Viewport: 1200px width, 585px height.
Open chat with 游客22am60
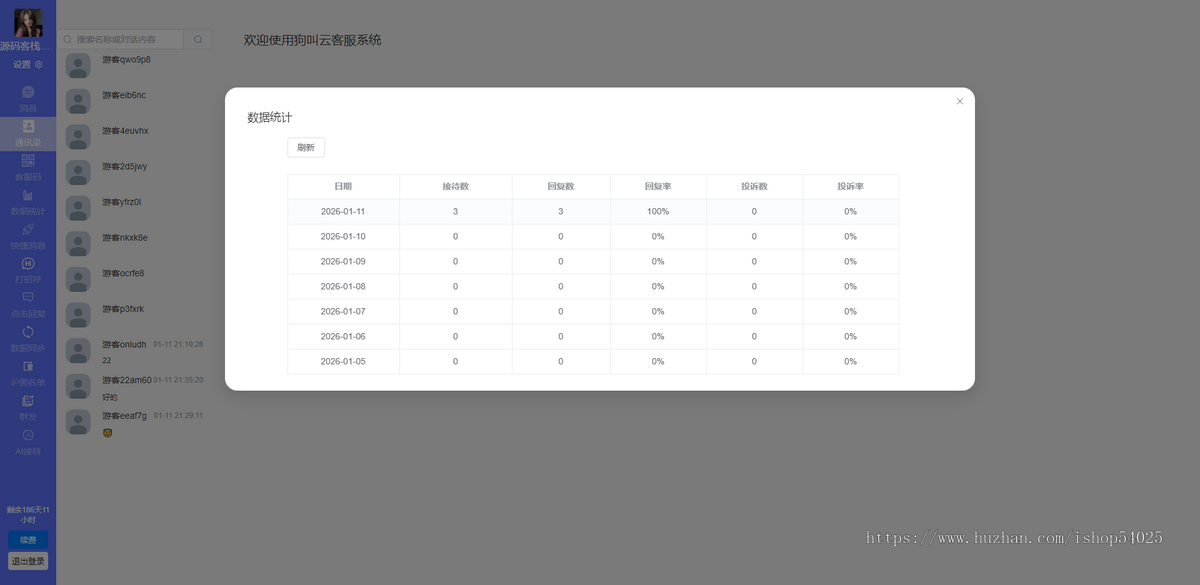[136, 386]
